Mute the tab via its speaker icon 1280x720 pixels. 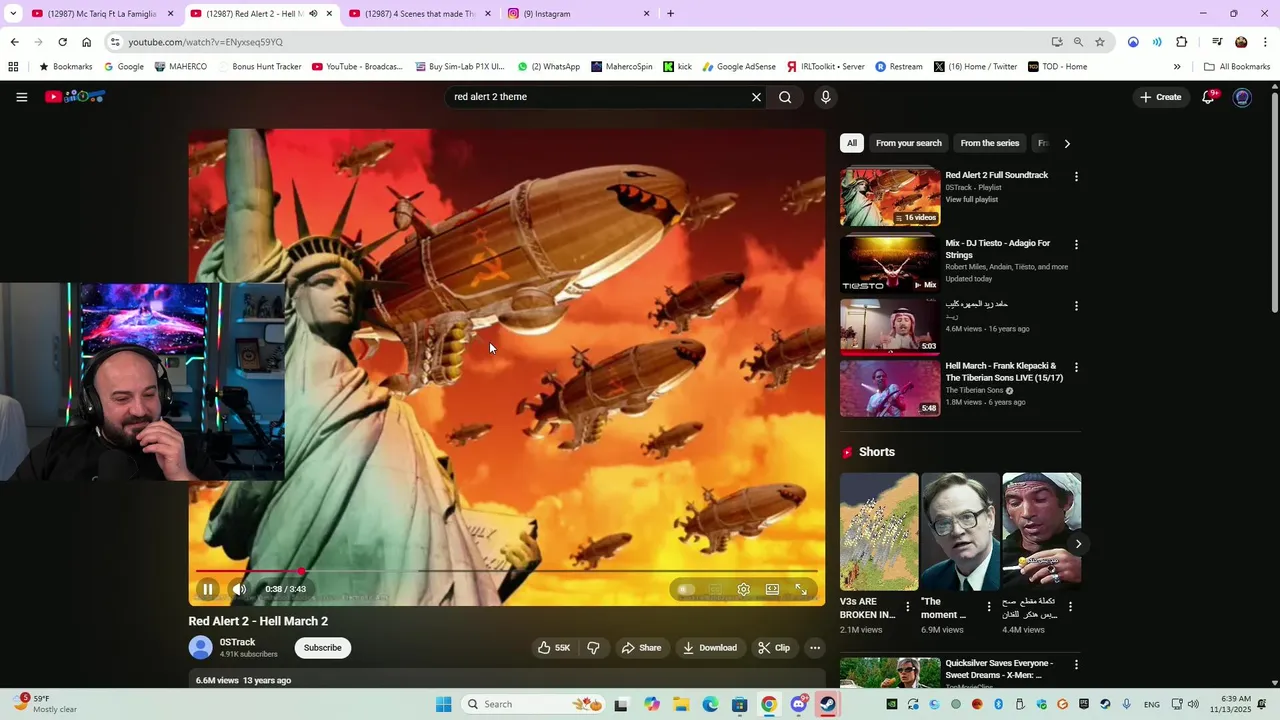313,14
